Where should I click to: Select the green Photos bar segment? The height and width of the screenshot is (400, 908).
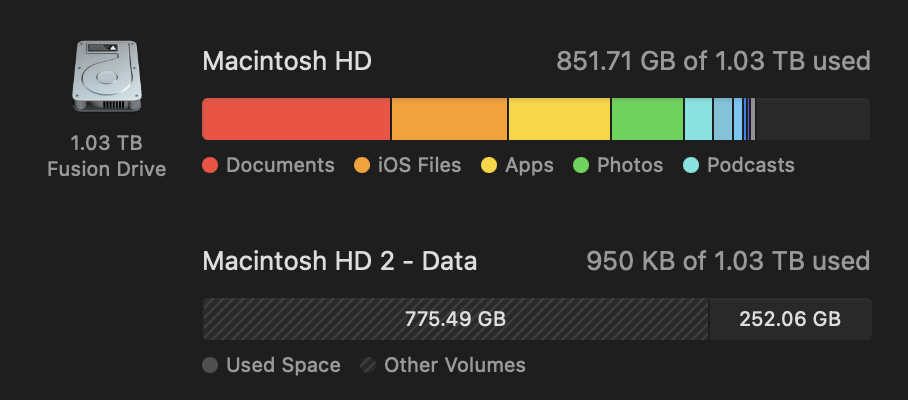point(647,119)
